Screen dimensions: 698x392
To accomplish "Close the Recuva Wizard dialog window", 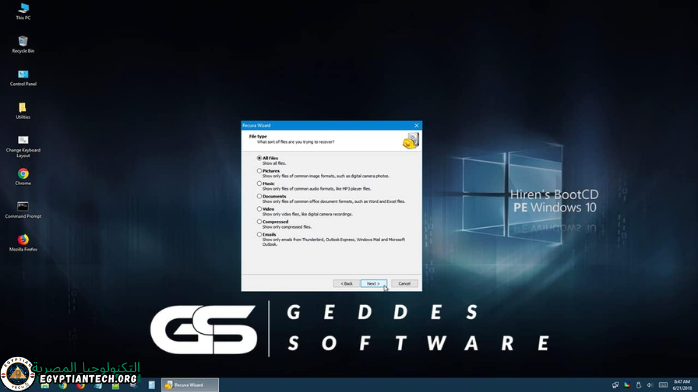I will 416,125.
